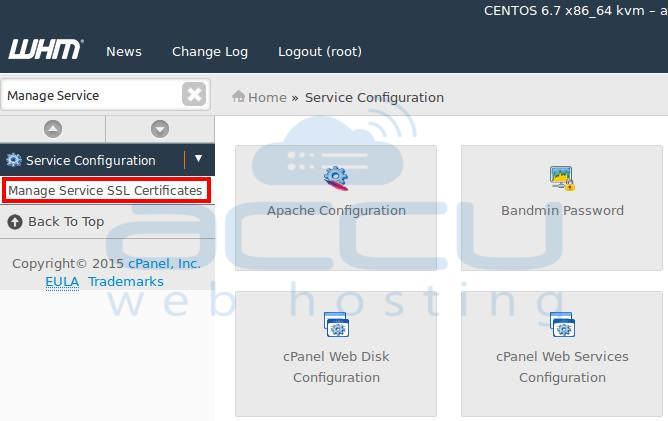668x421 pixels.
Task: Collapse the Service Configuration dropdown arrow
Action: pos(199,159)
